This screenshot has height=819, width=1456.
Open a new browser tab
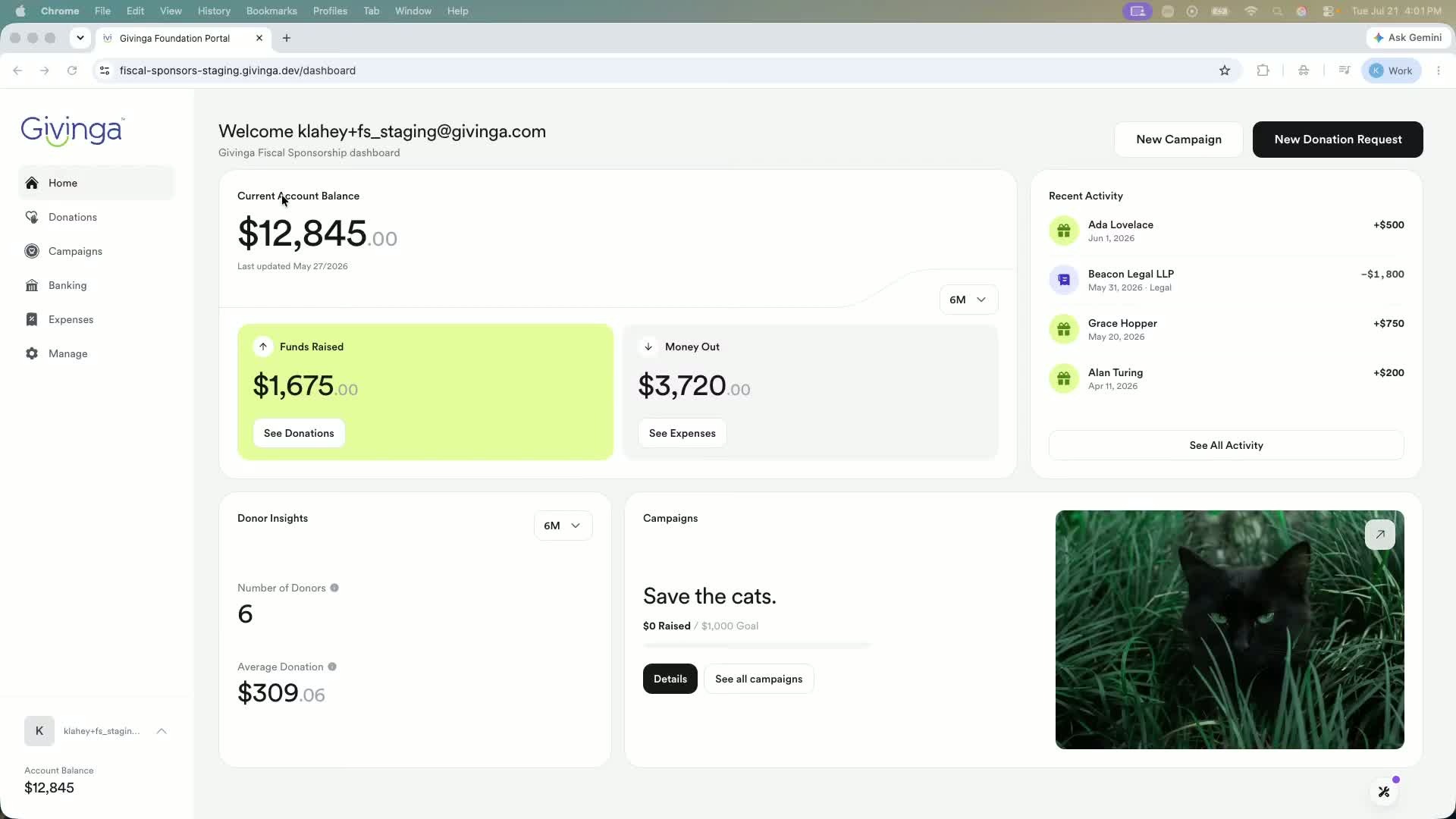[x=287, y=38]
